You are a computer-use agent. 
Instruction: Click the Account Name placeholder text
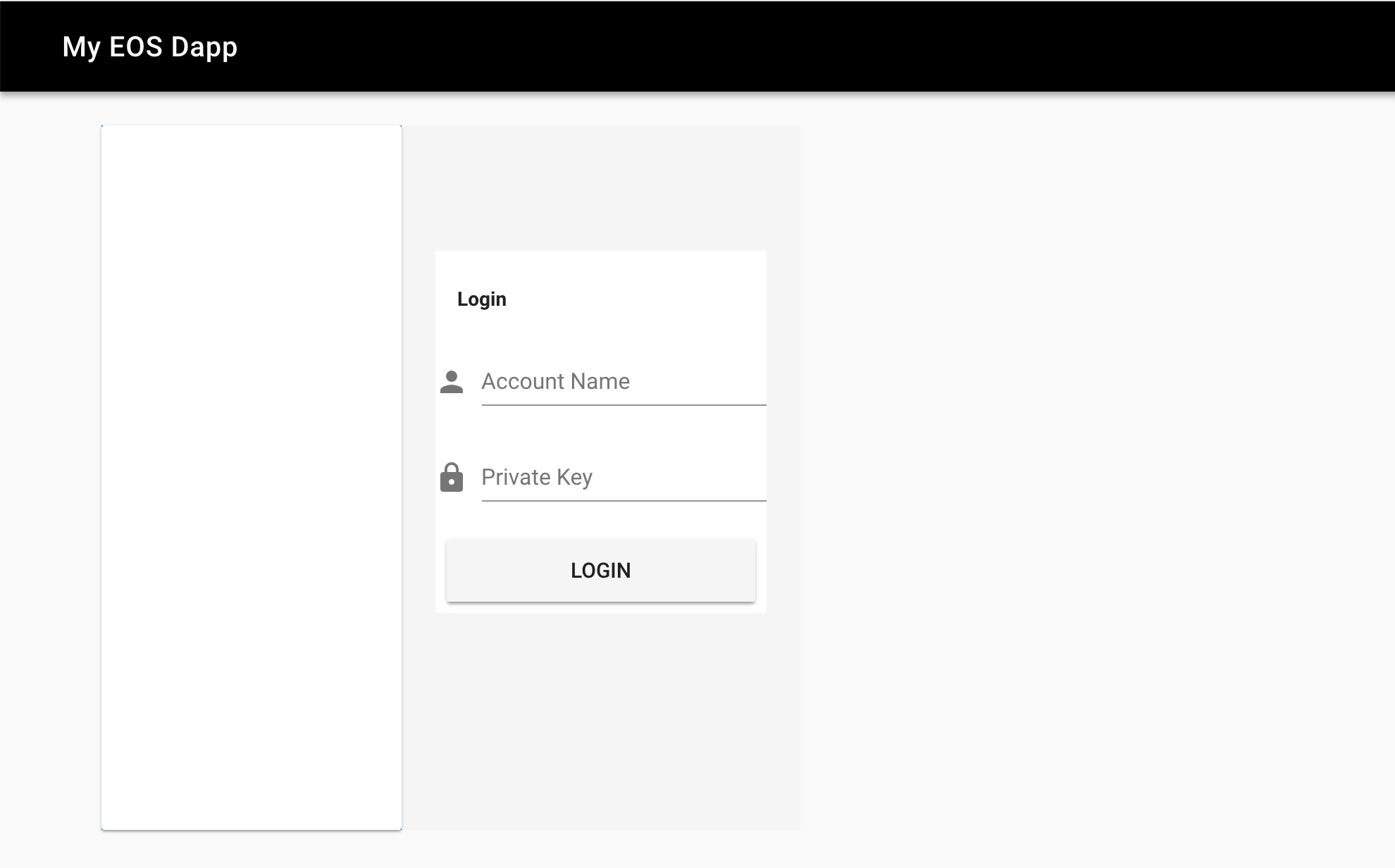click(555, 382)
